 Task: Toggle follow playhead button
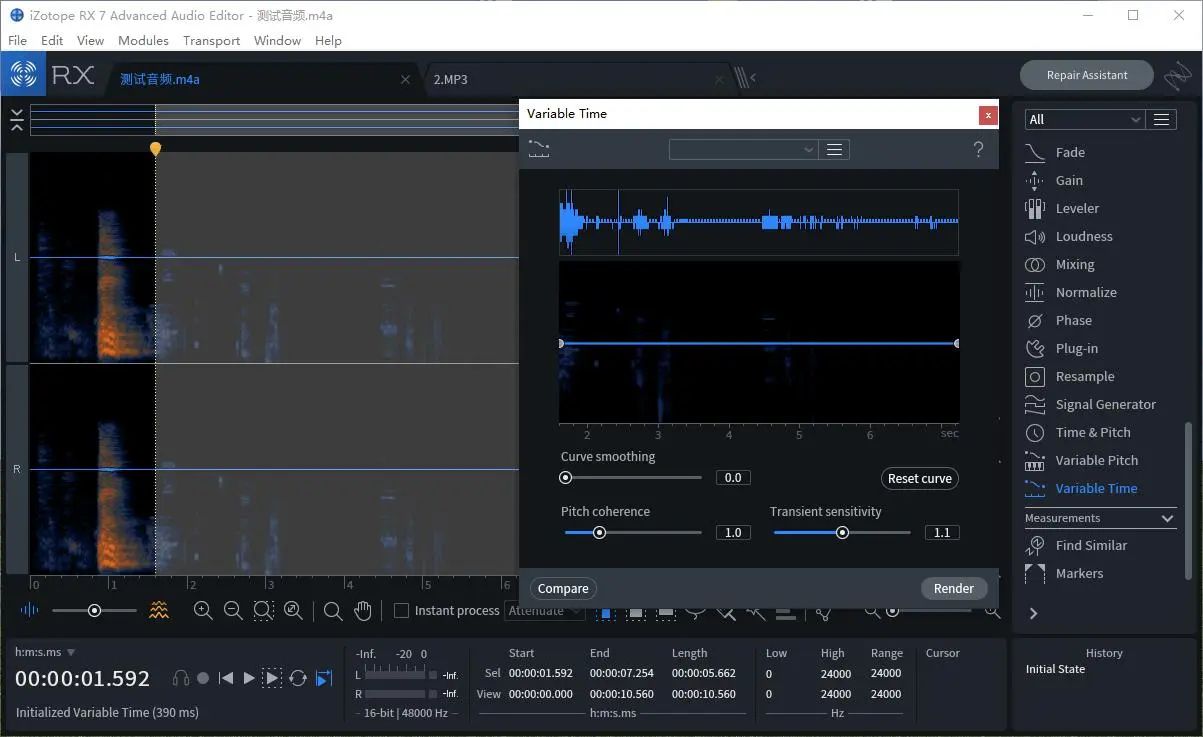324,678
